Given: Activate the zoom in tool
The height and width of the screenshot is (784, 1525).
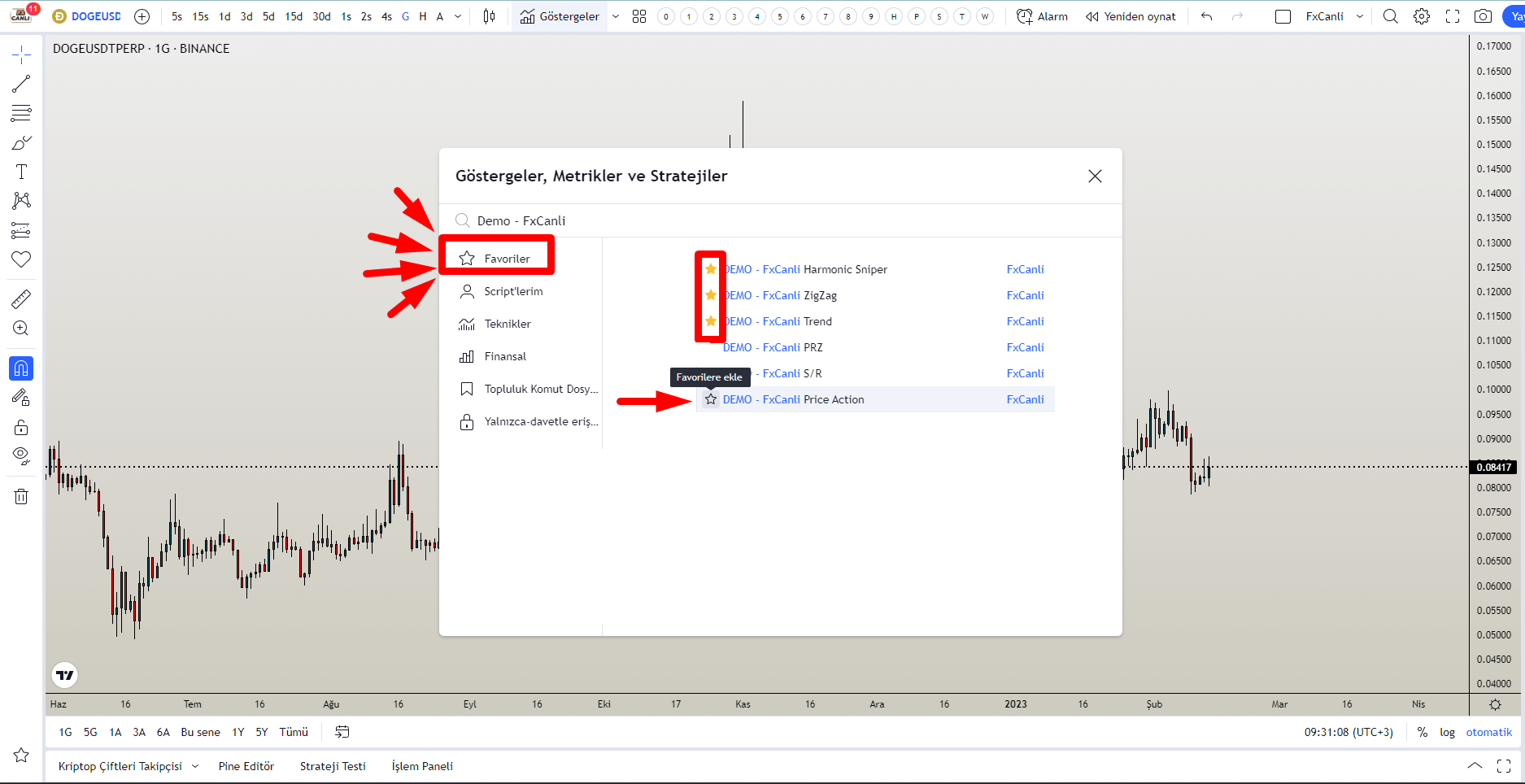Looking at the screenshot, I should coord(21,329).
